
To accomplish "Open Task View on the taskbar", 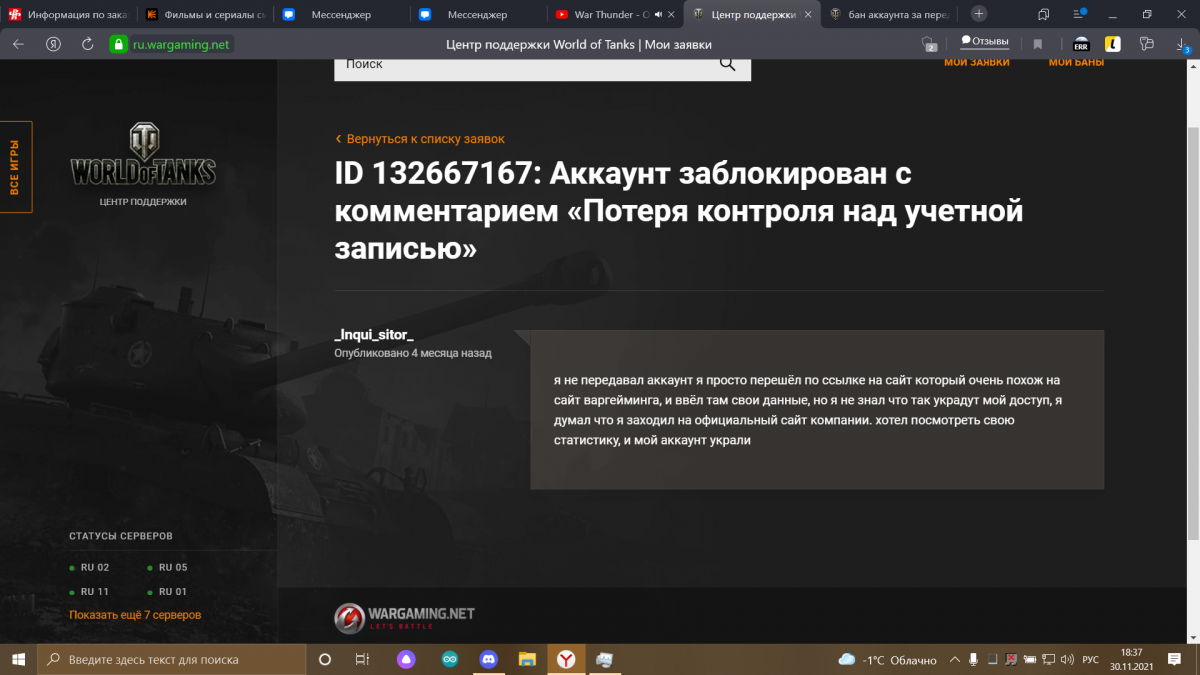I will (362, 659).
